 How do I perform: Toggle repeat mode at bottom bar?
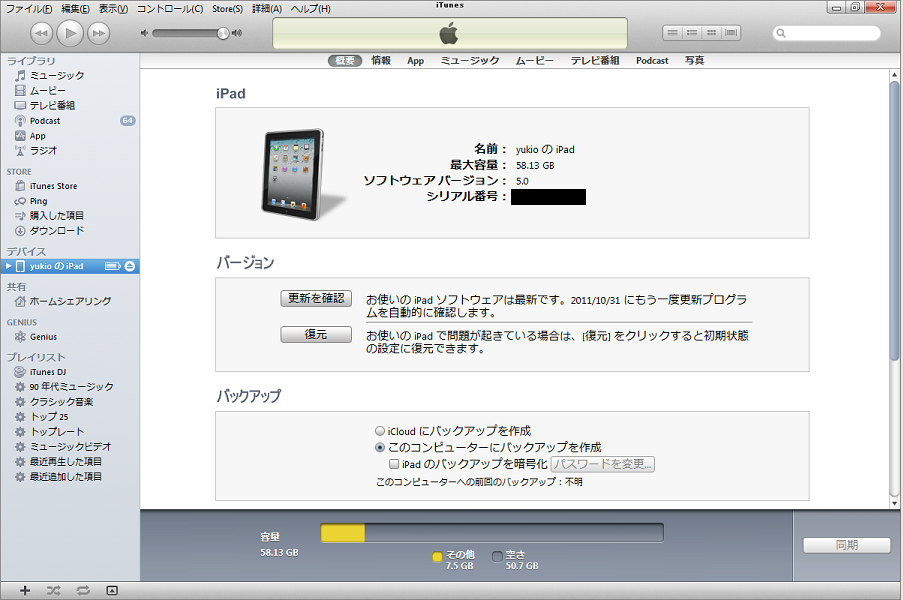(82, 590)
